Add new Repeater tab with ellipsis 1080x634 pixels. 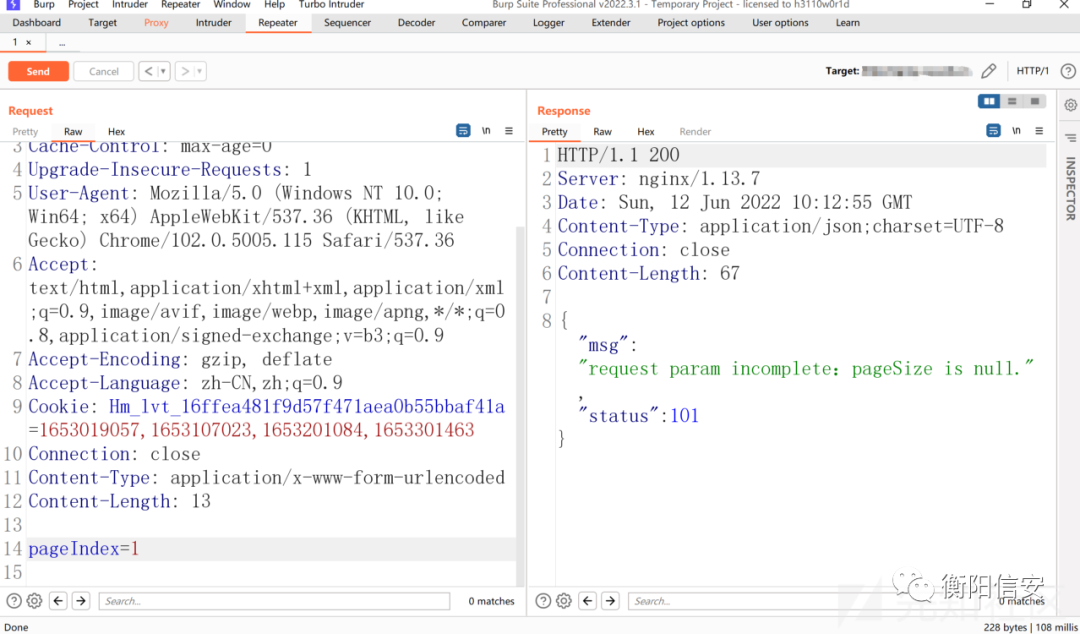62,43
